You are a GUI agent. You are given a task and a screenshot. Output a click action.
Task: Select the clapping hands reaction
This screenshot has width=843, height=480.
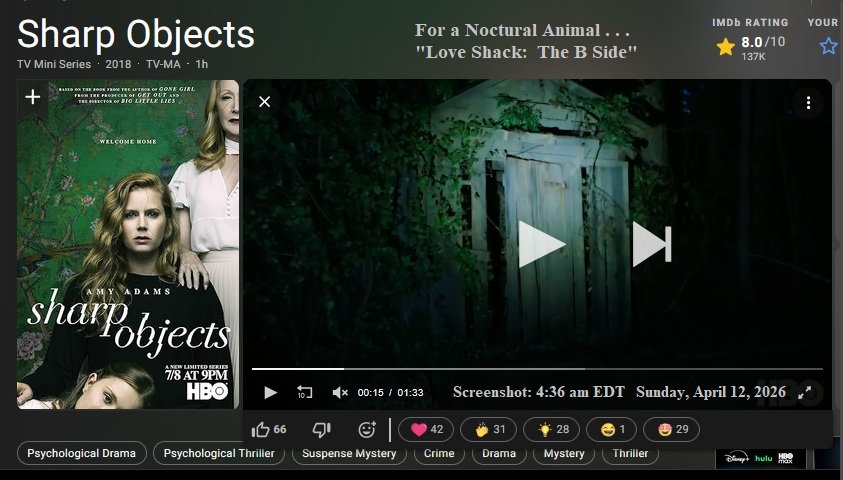point(489,429)
